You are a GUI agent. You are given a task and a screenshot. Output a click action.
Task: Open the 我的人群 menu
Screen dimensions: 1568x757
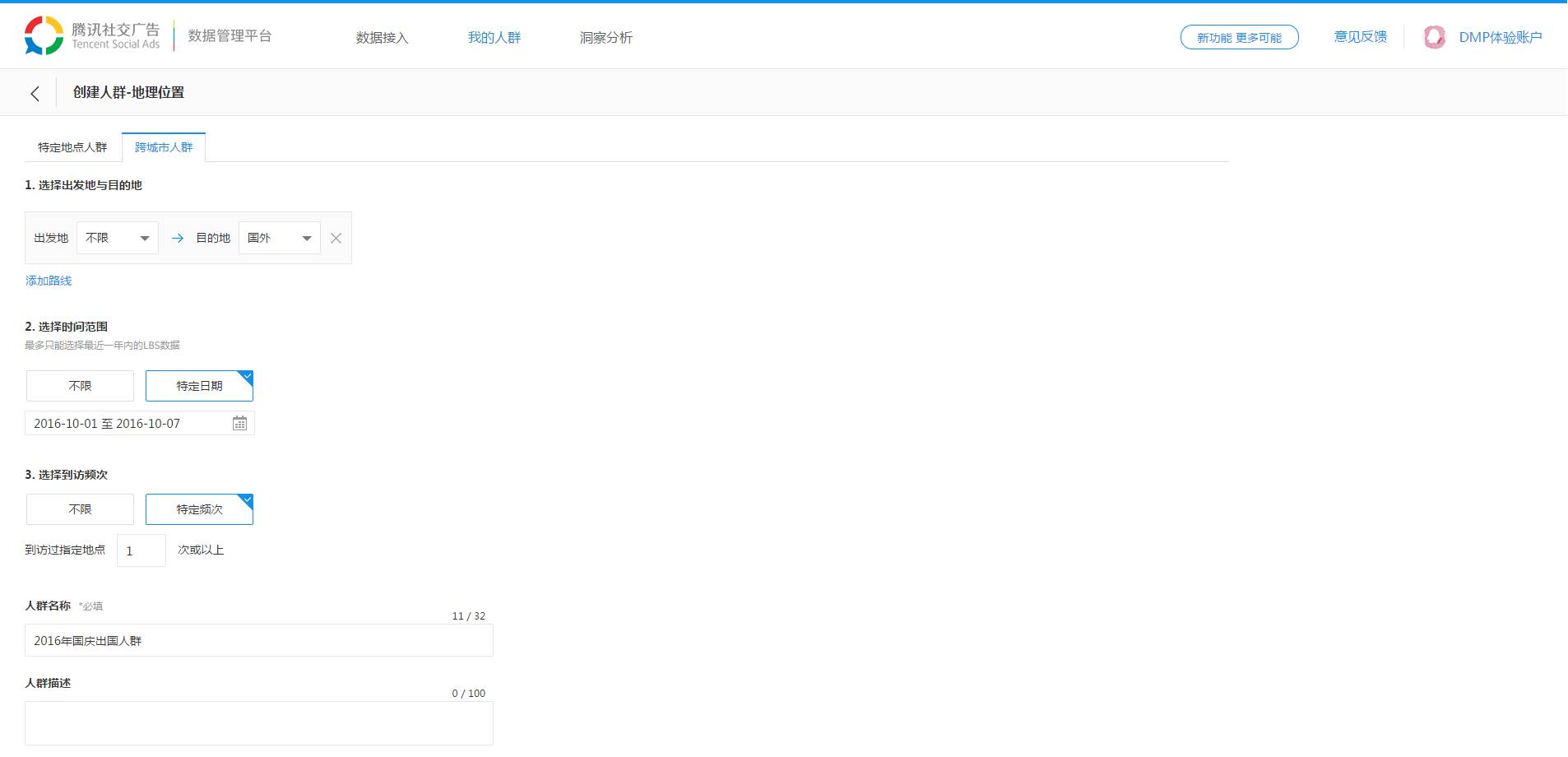[x=494, y=37]
